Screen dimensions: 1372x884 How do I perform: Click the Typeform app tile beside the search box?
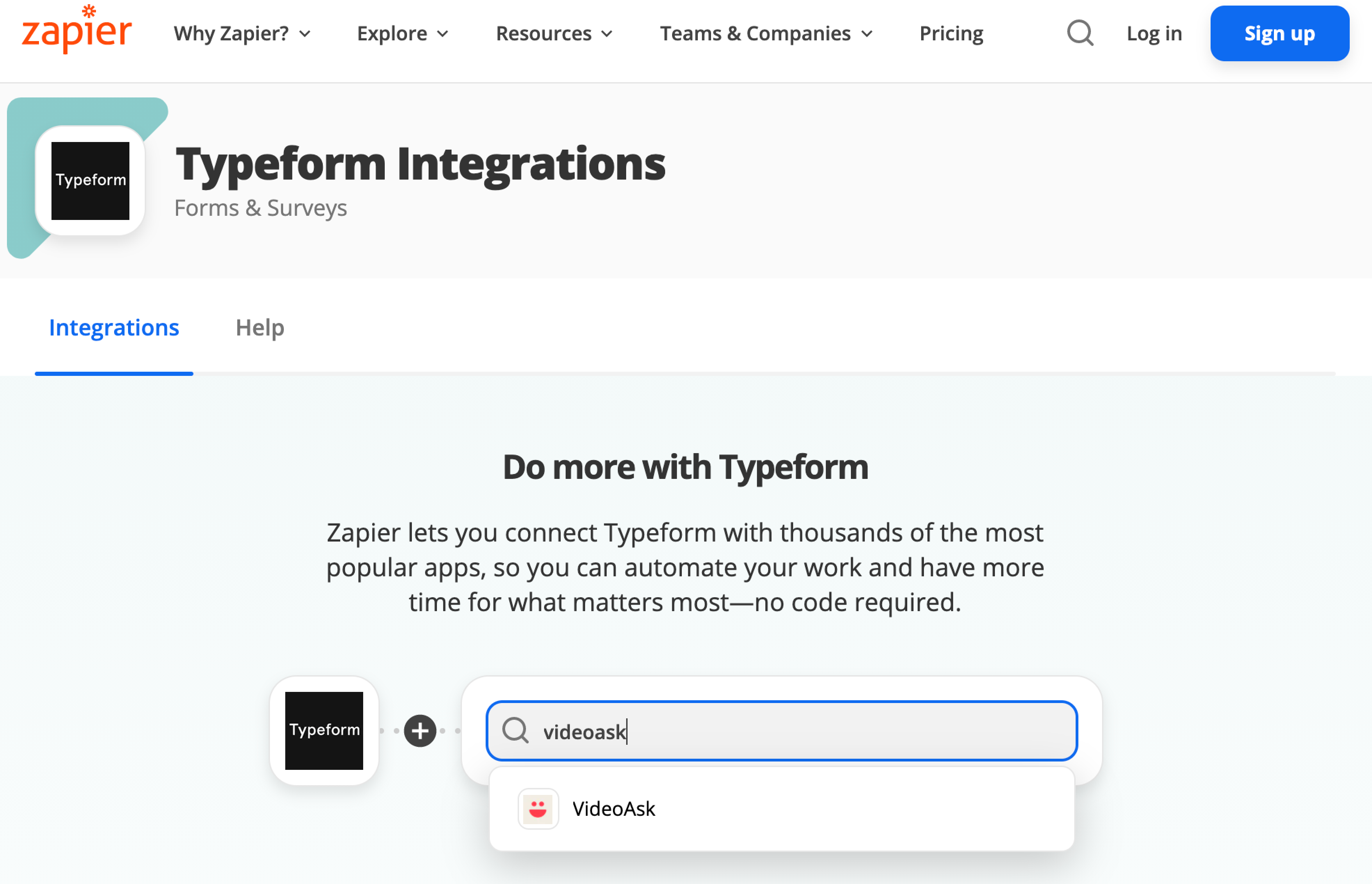324,731
